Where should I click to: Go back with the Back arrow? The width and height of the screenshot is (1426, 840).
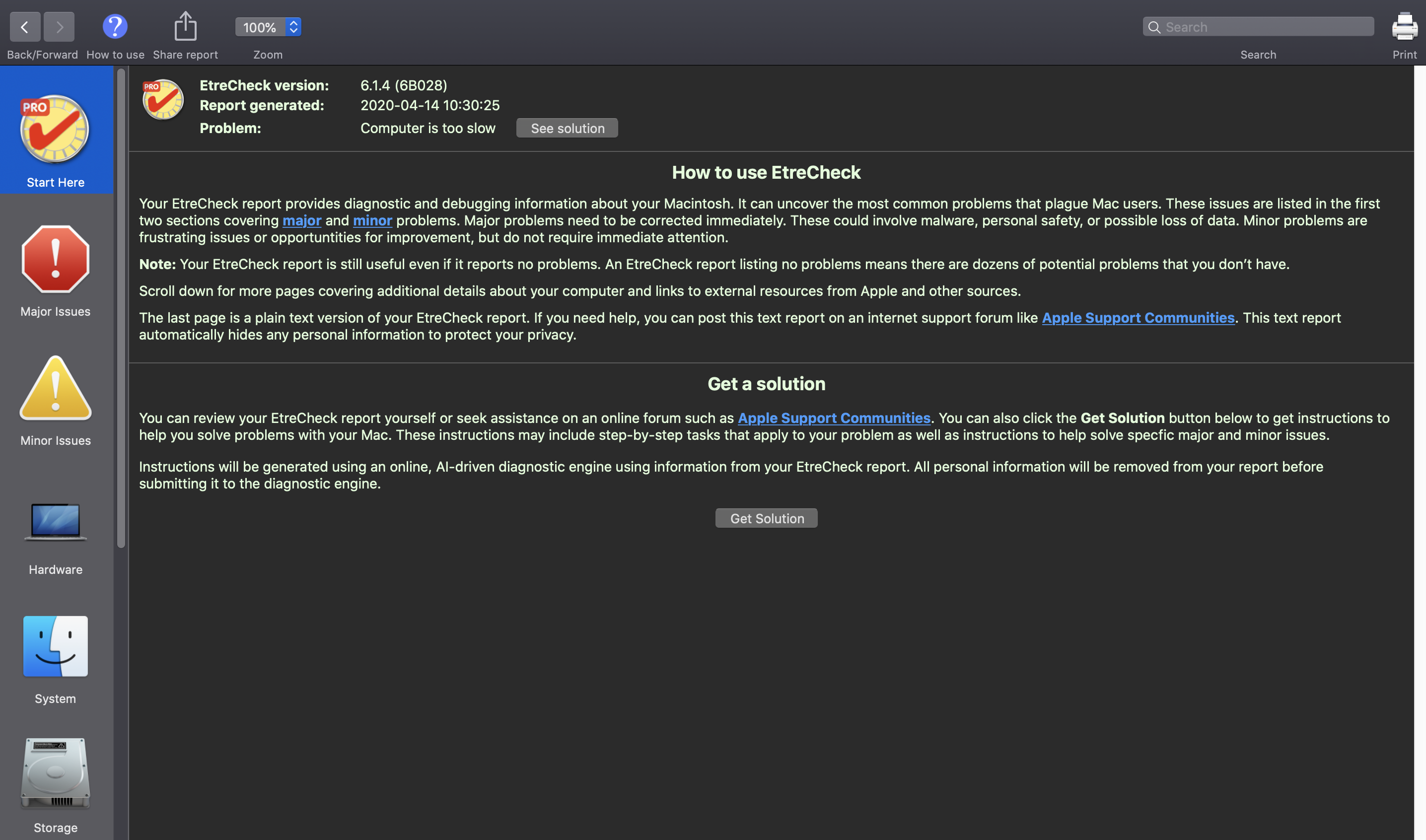pyautogui.click(x=25, y=27)
